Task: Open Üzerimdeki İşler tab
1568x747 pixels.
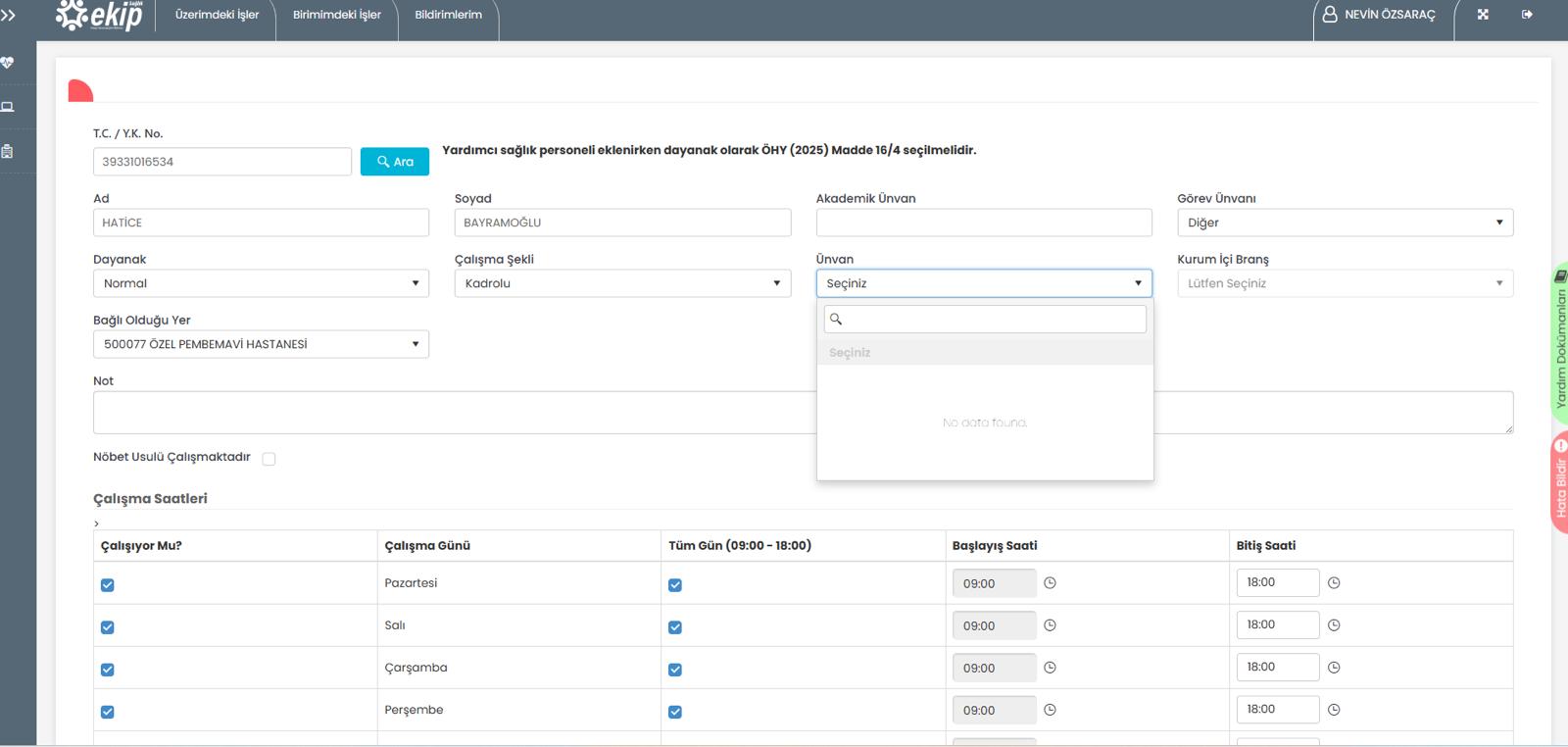Action: coord(217,15)
